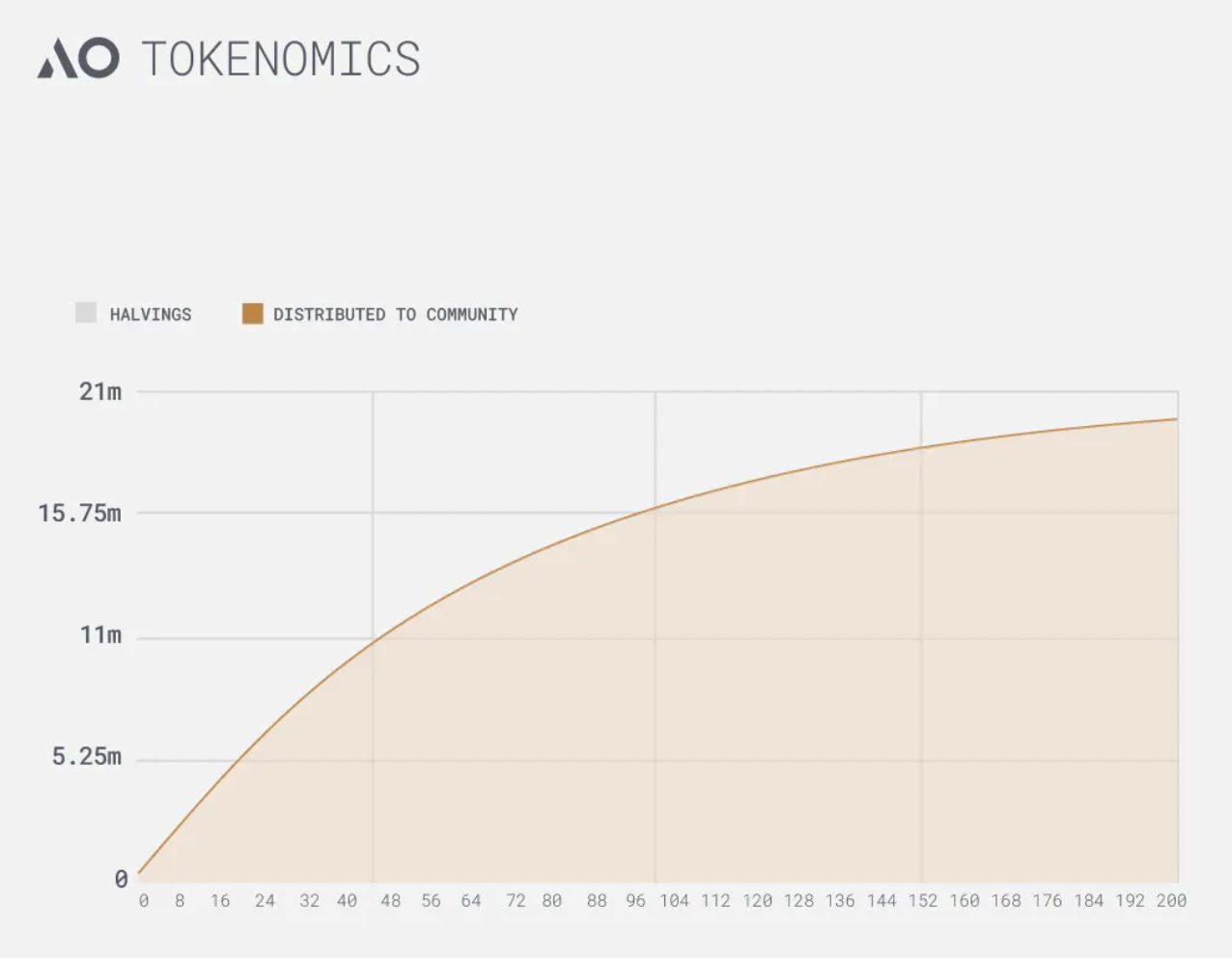Click the TOKENOMICS title text

[281, 59]
